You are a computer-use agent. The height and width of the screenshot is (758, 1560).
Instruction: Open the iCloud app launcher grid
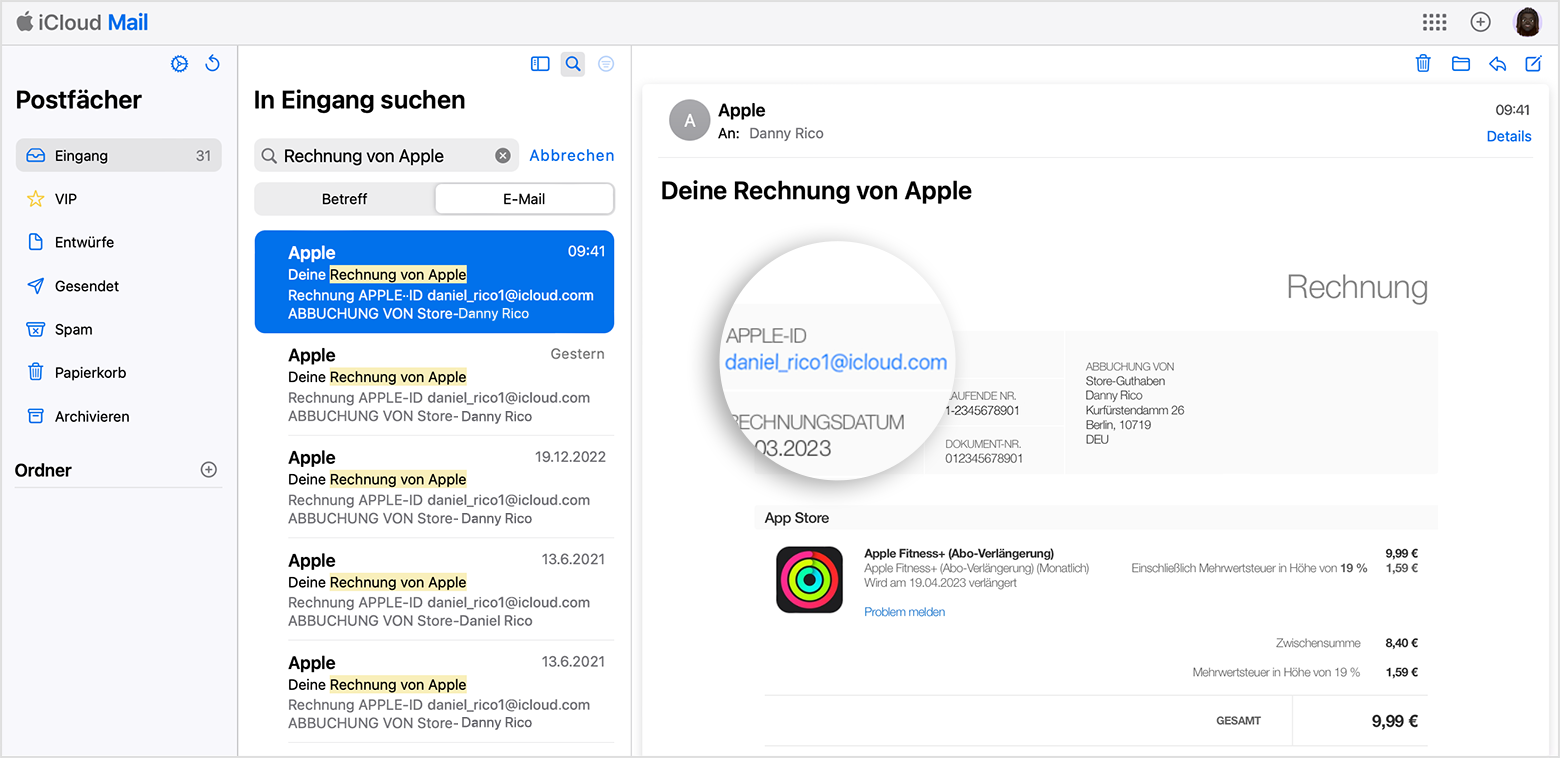coord(1435,22)
